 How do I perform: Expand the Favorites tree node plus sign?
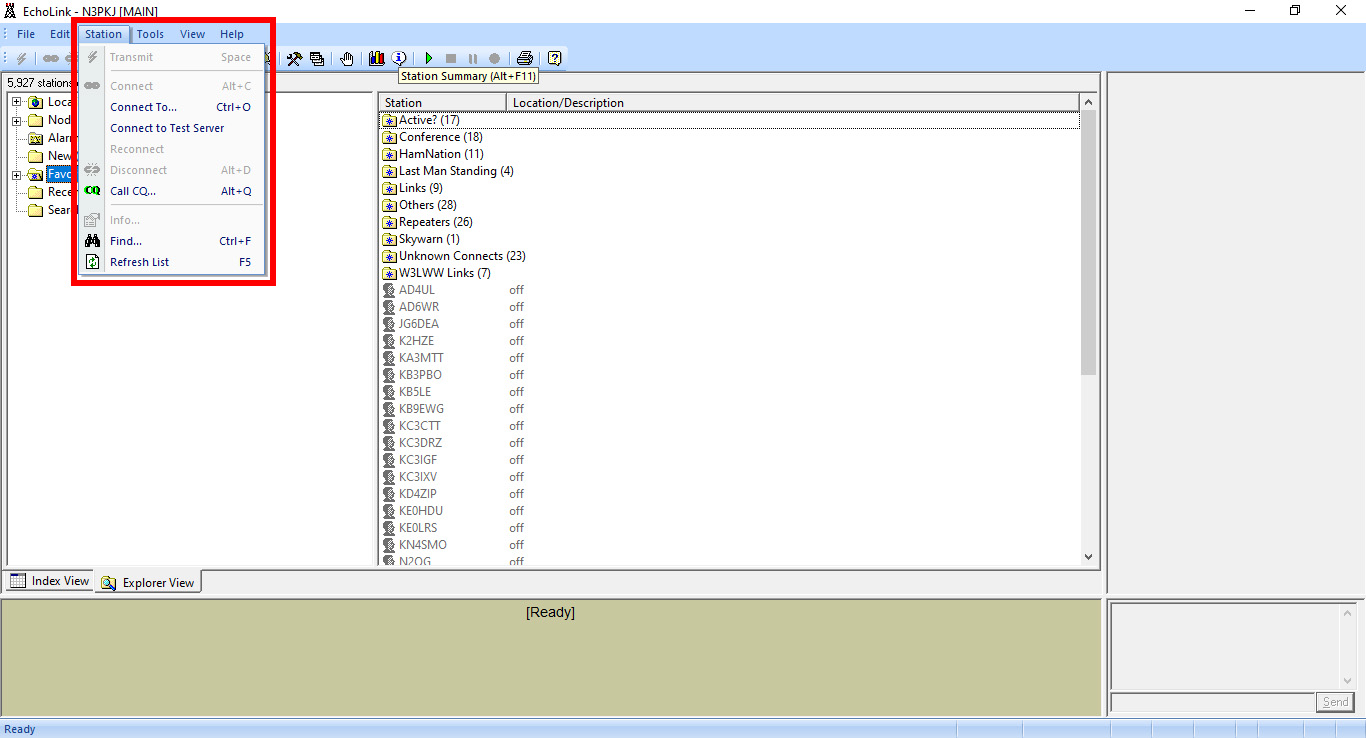(x=16, y=175)
